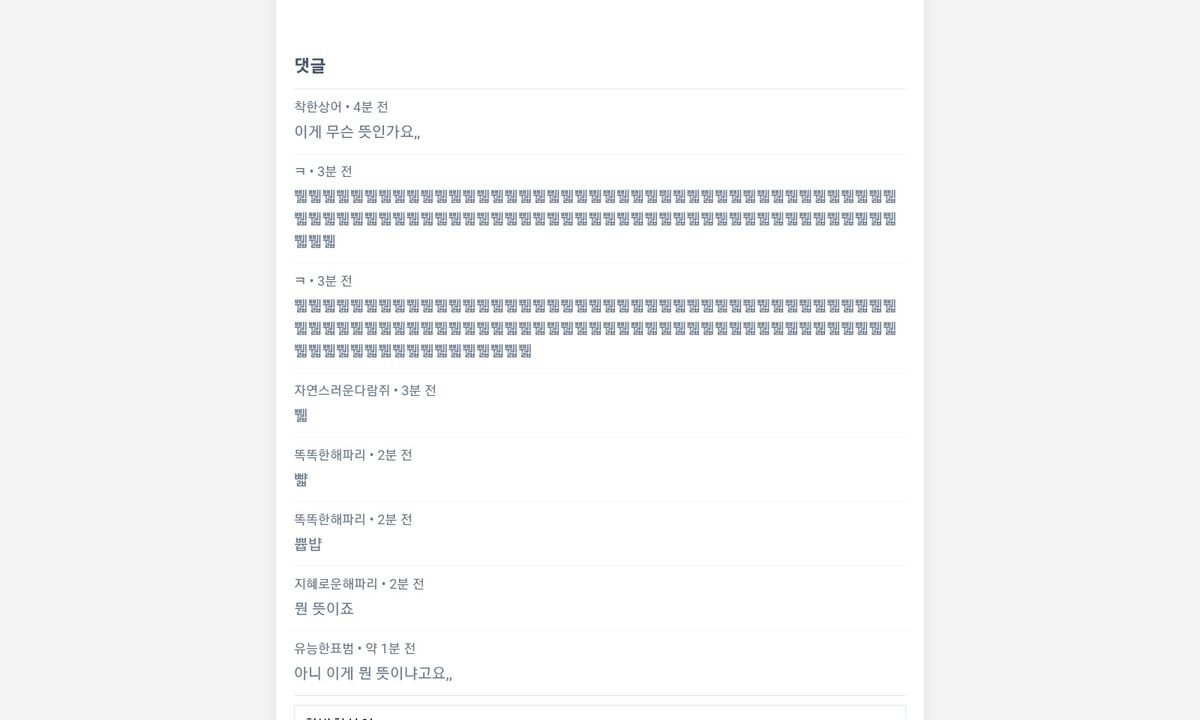The height and width of the screenshot is (720, 1200).
Task: Select the comment text "이게 무슨 뜻인가요,,"
Action: [357, 132]
